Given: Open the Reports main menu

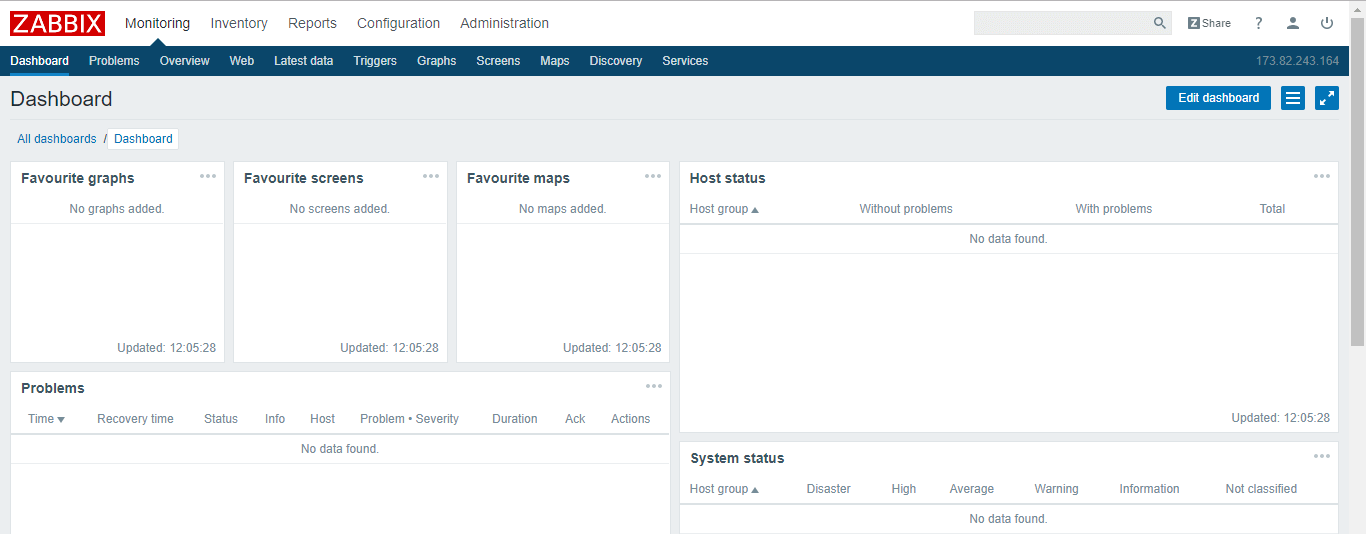Looking at the screenshot, I should click(x=312, y=23).
